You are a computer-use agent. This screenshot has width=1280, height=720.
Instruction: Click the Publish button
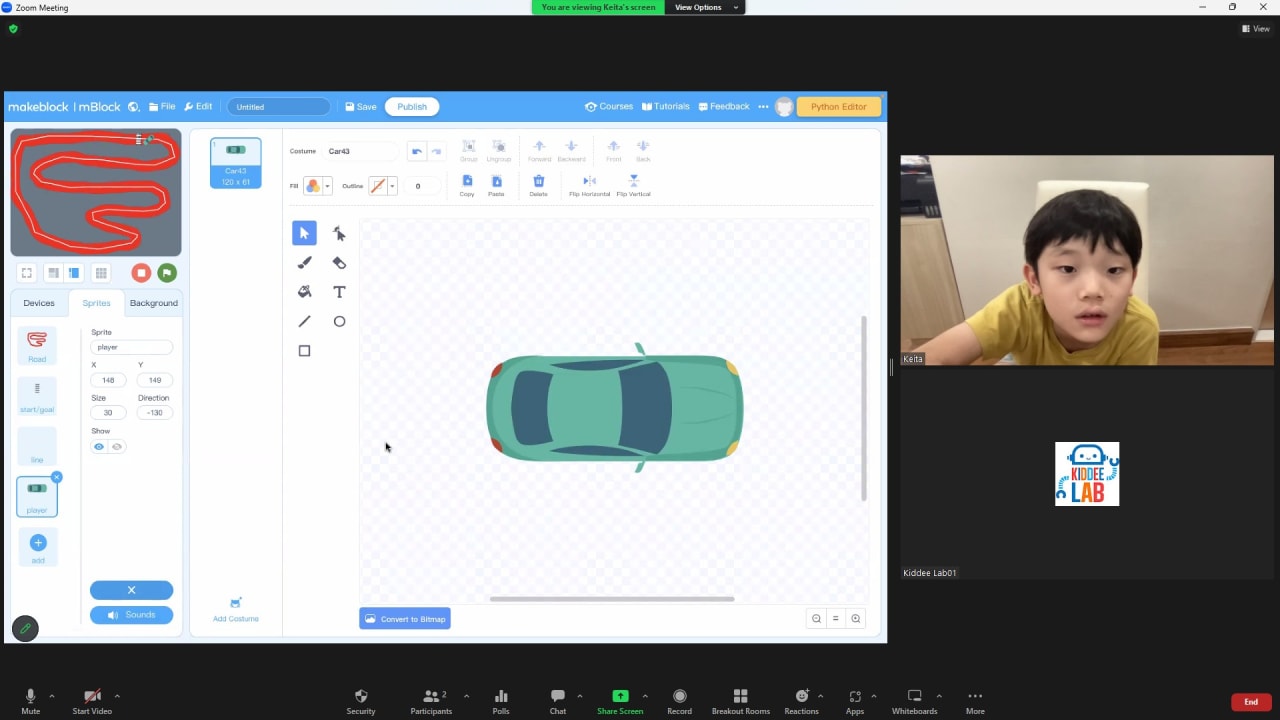[412, 107]
